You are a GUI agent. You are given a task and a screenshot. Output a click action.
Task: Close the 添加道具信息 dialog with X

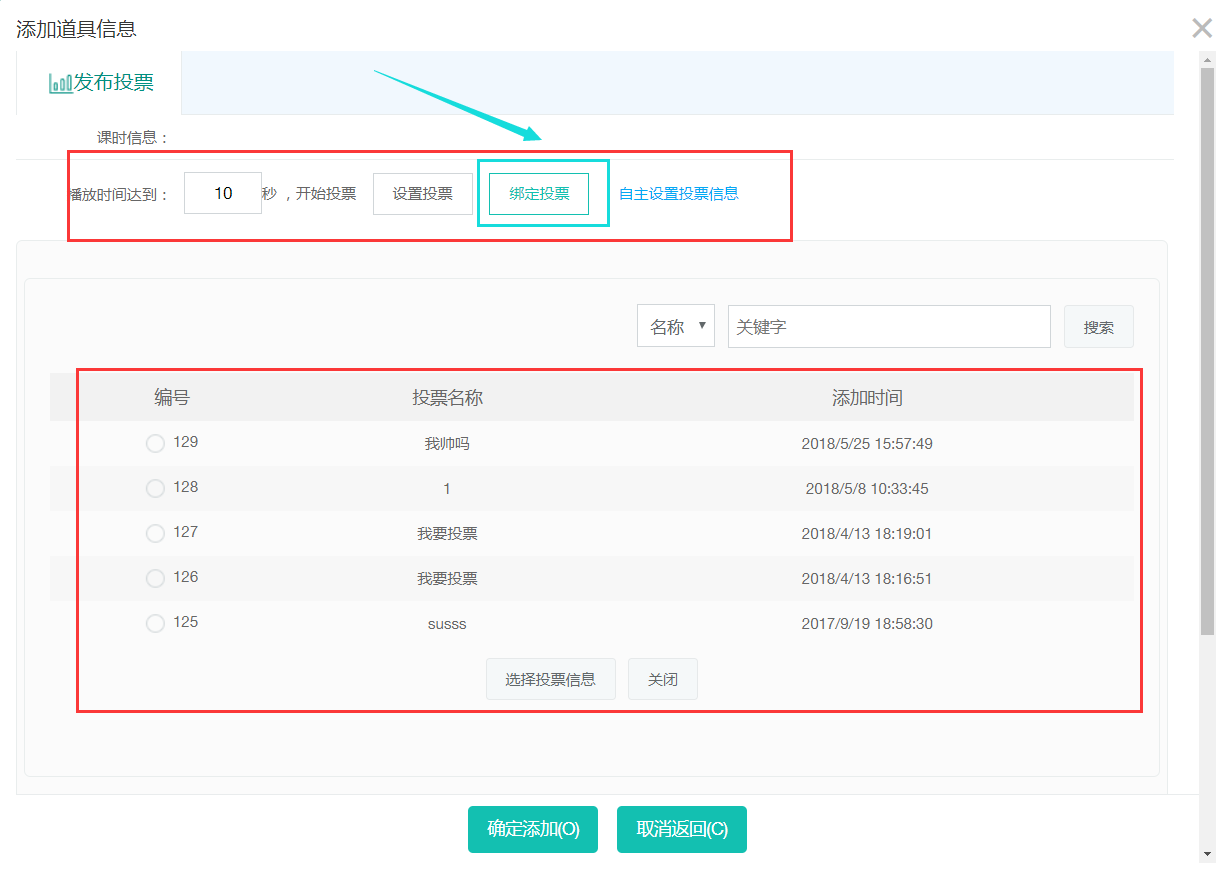pyautogui.click(x=1202, y=28)
